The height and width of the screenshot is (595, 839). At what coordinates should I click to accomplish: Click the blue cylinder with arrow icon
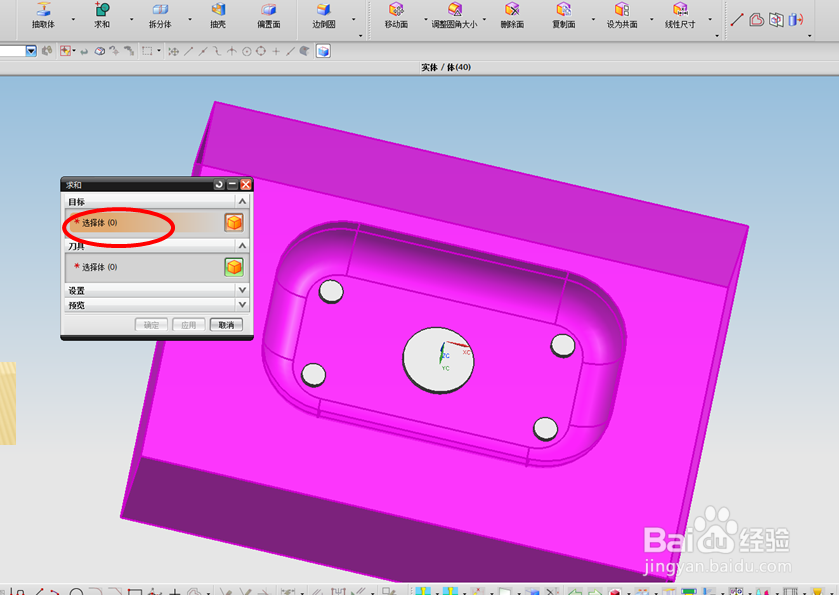click(796, 20)
